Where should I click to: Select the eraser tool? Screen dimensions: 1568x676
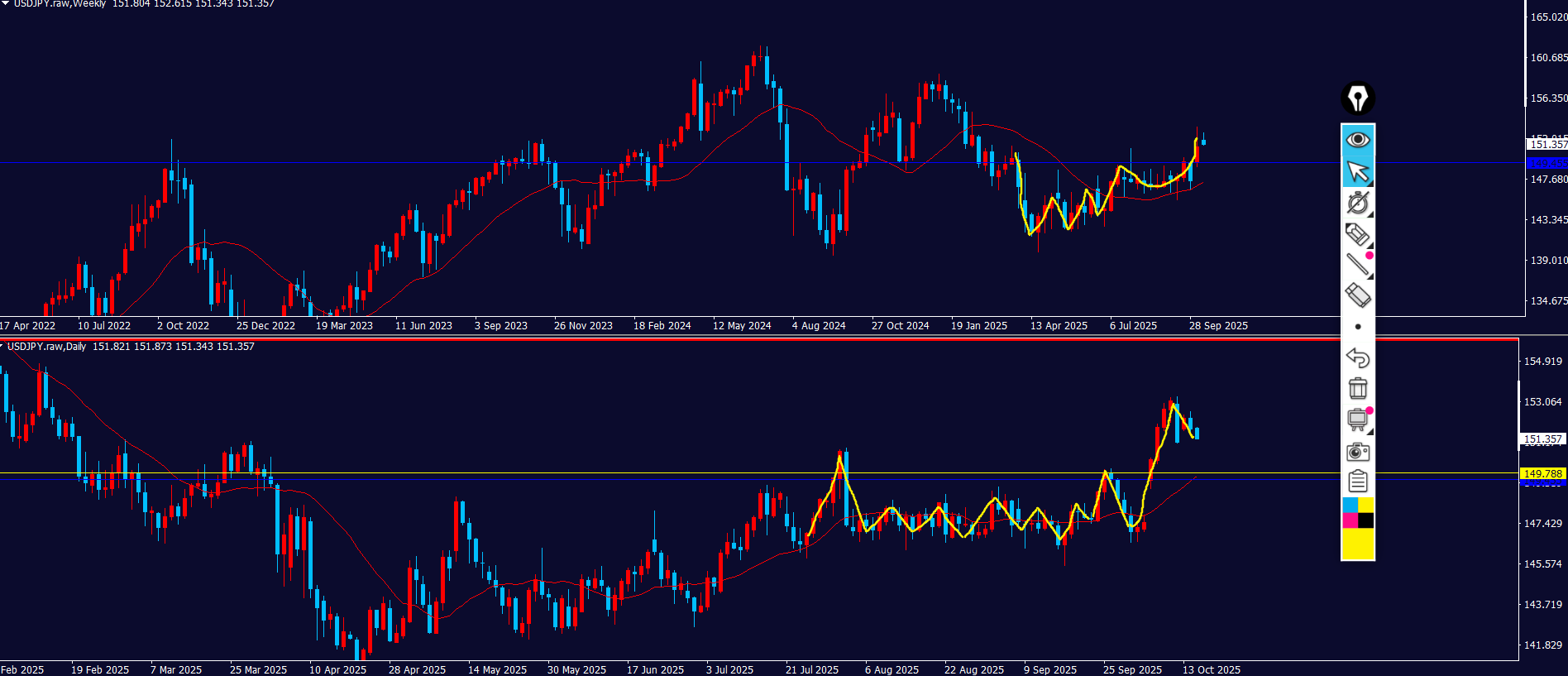1357,295
